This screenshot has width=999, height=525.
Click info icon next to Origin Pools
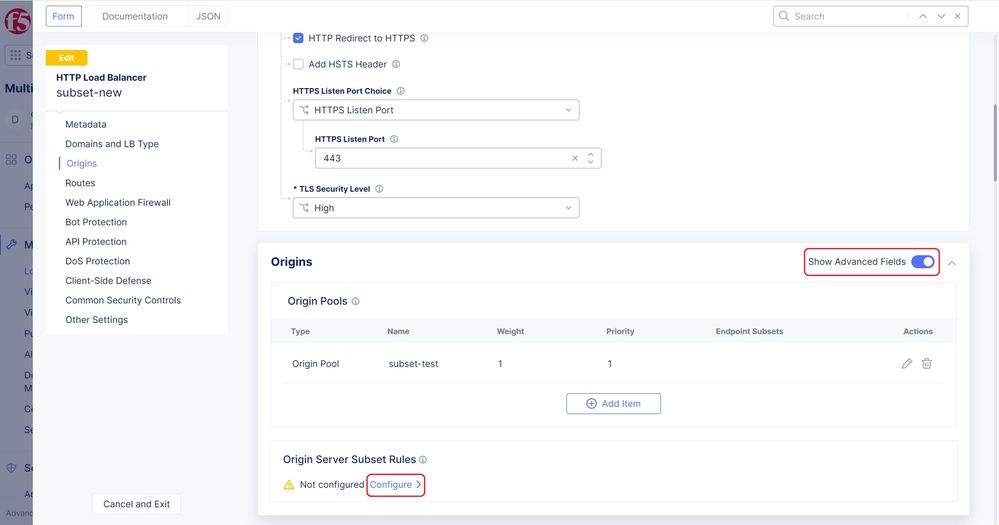(356, 301)
